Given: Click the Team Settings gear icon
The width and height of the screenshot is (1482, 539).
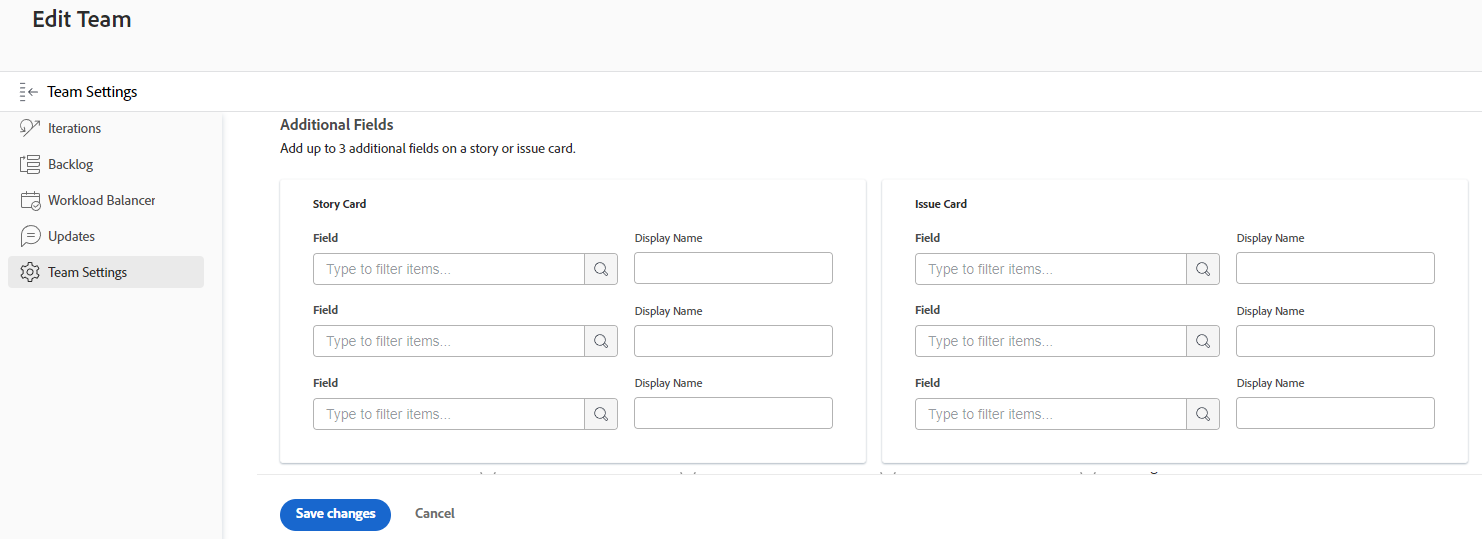Looking at the screenshot, I should pos(30,272).
